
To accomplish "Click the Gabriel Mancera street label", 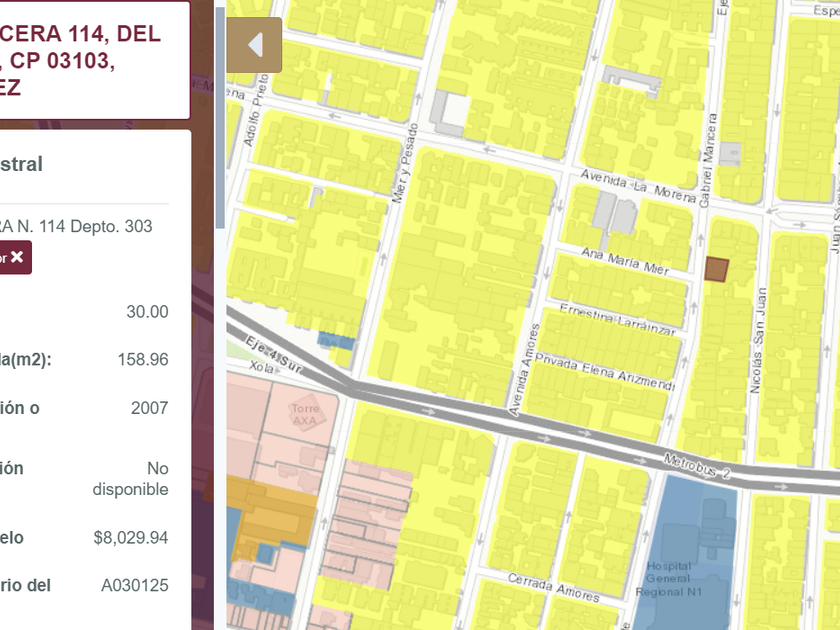I will (708, 160).
